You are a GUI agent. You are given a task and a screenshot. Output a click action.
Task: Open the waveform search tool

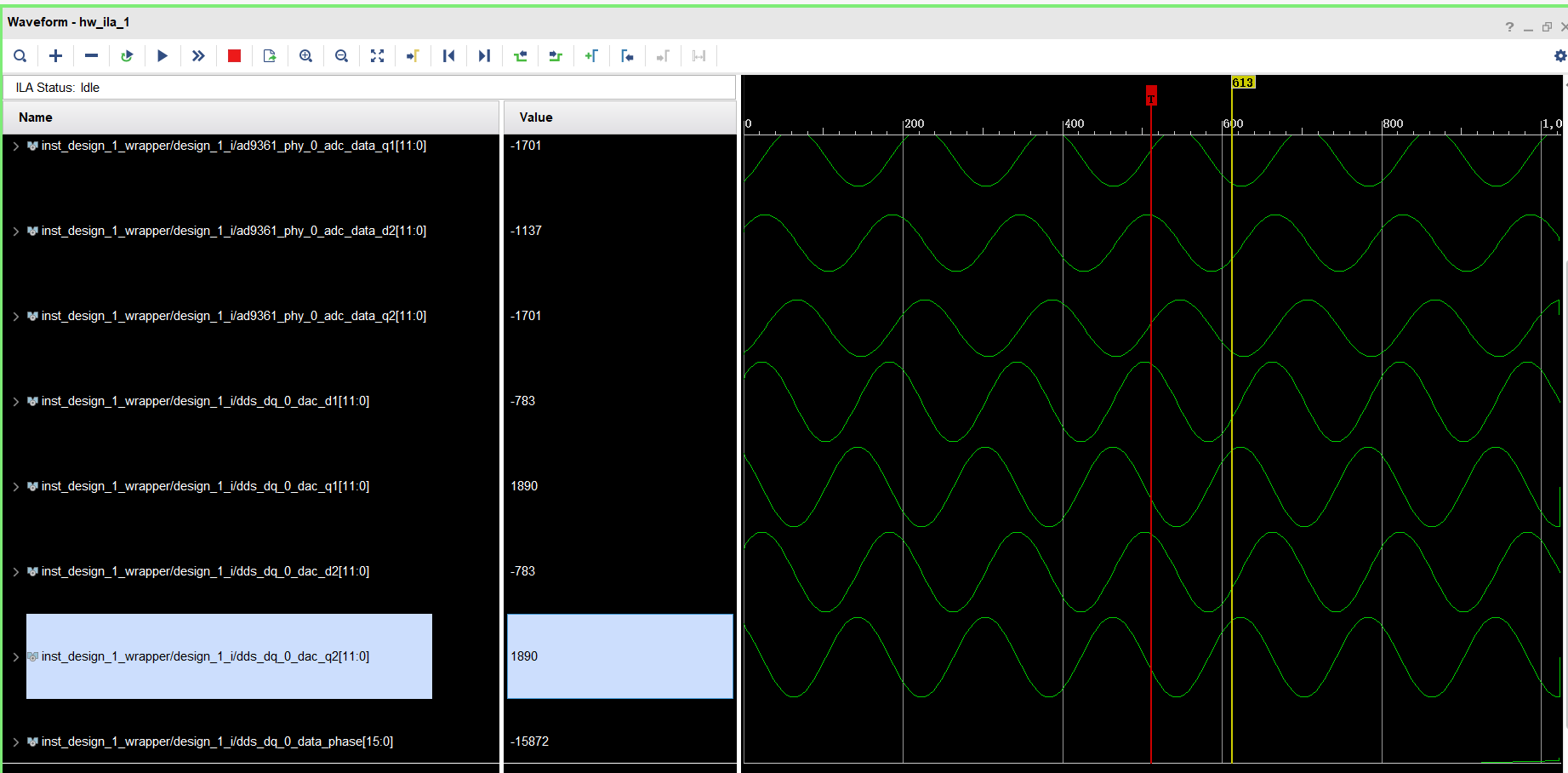click(20, 56)
